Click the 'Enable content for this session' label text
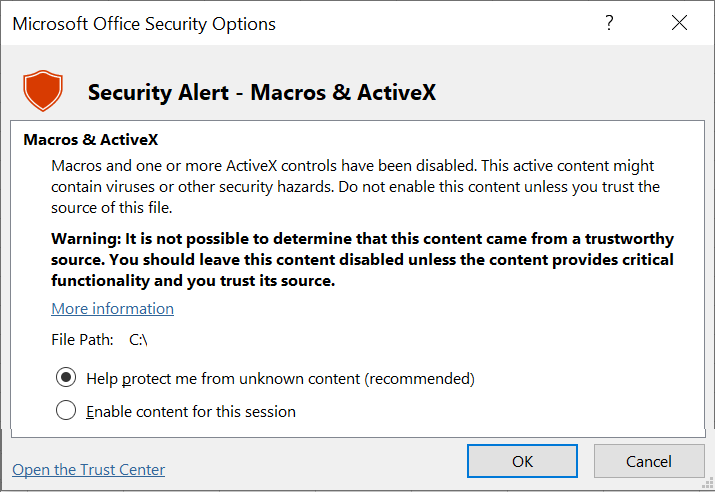This screenshot has height=492, width=715. coord(191,412)
